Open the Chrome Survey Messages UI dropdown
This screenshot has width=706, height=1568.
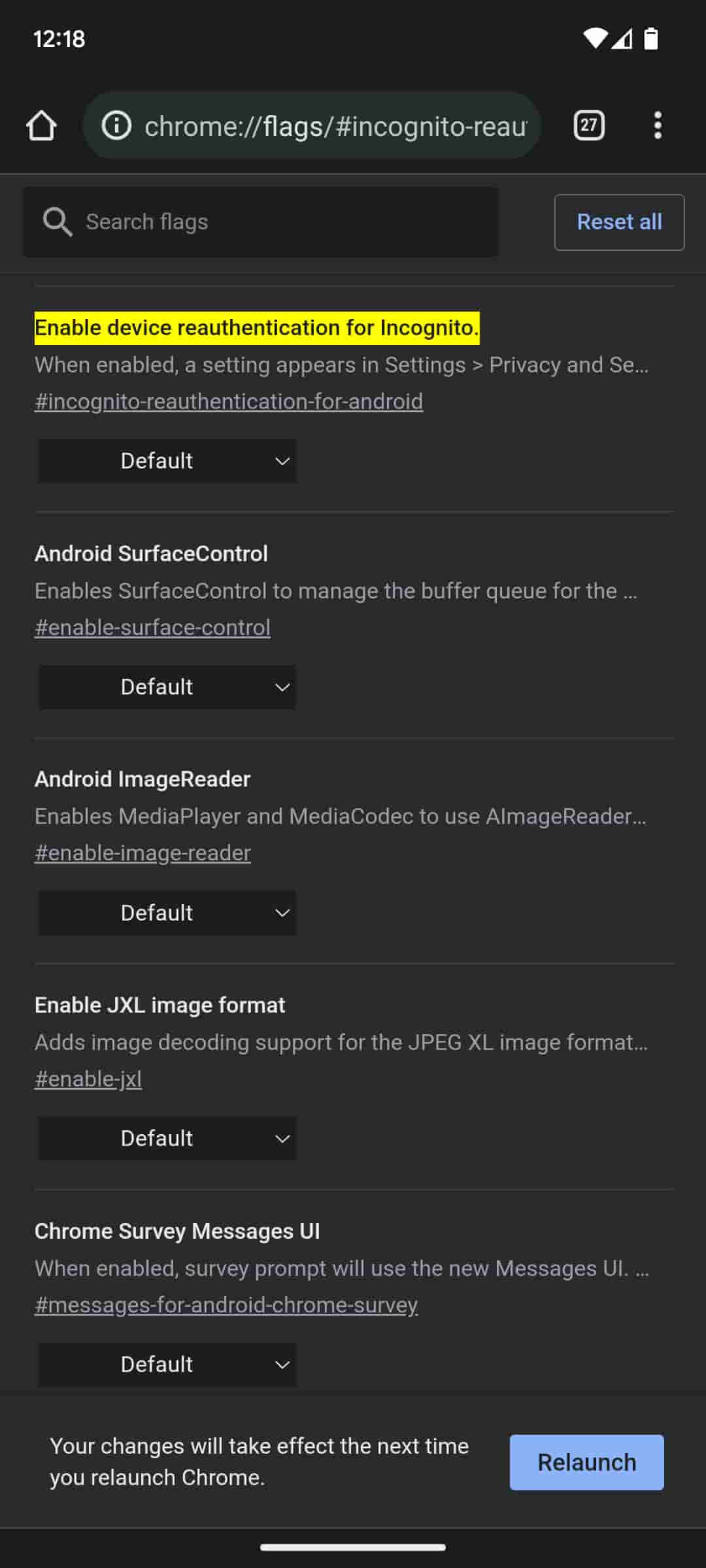[x=167, y=1365]
